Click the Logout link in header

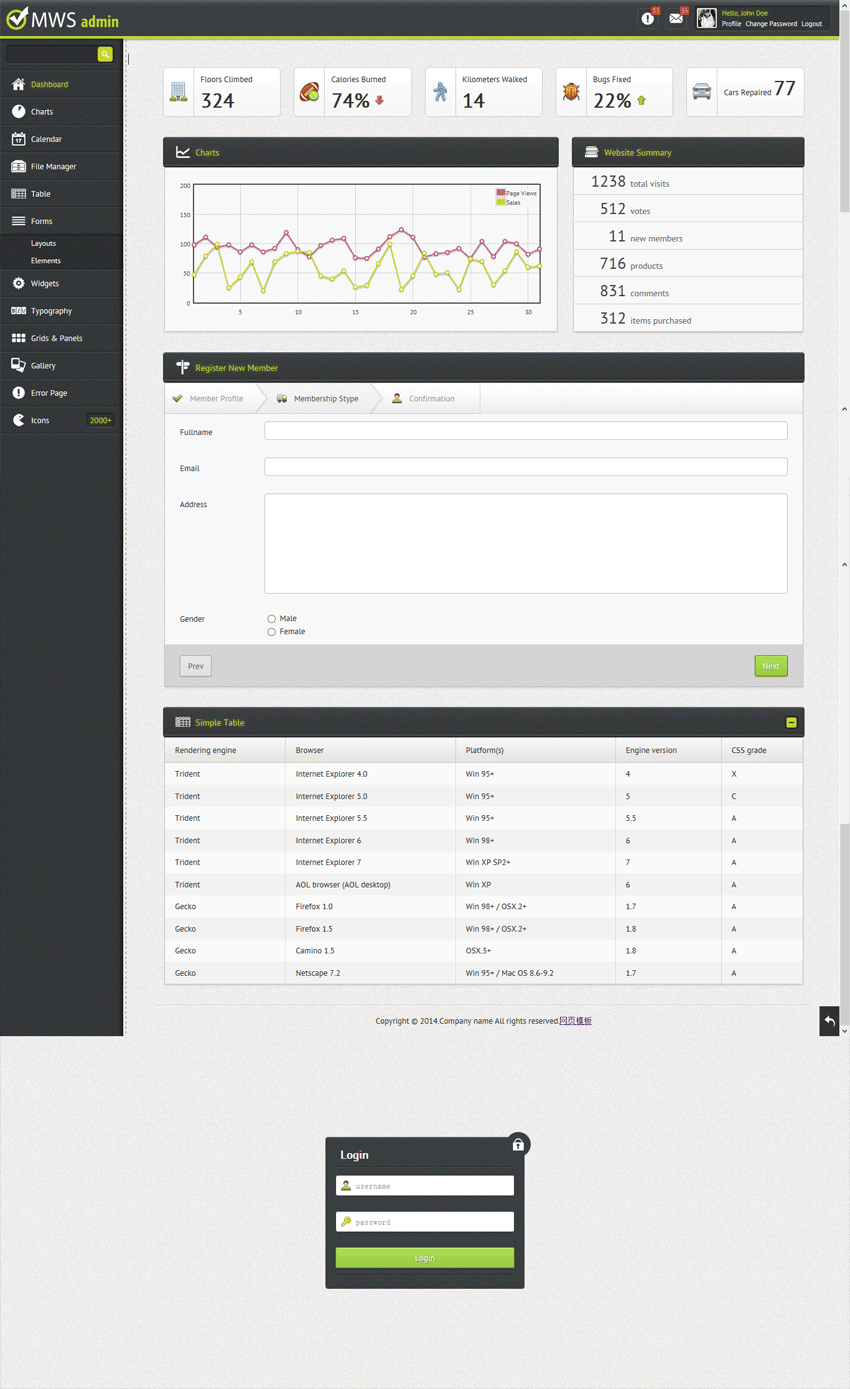tap(811, 24)
